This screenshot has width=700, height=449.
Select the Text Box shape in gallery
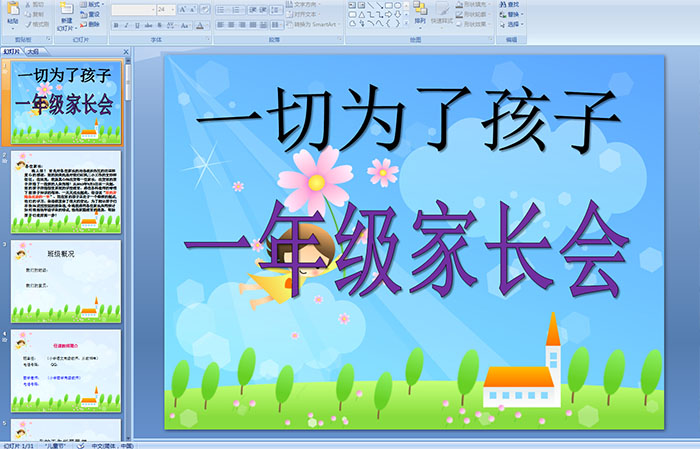pyautogui.click(x=352, y=5)
